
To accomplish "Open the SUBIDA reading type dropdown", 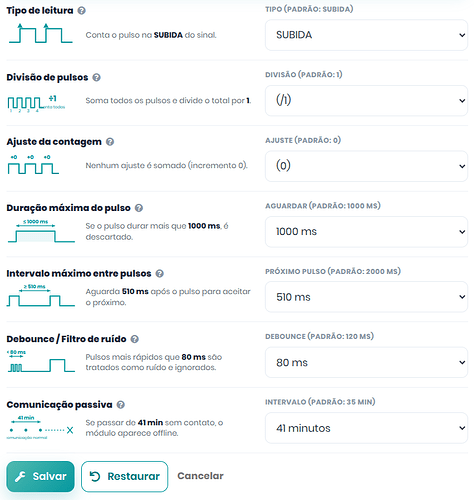I will point(366,35).
